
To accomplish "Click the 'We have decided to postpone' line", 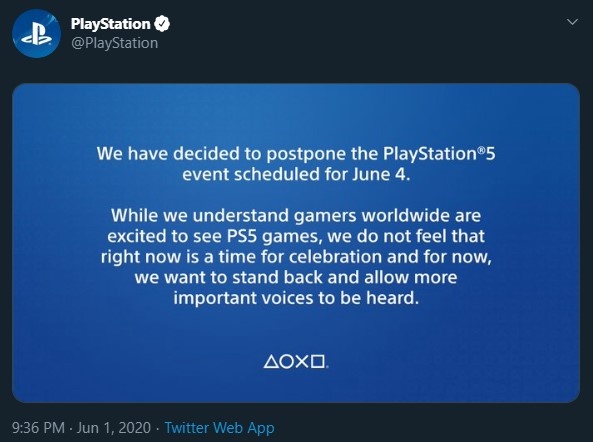I will pyautogui.click(x=296, y=154).
